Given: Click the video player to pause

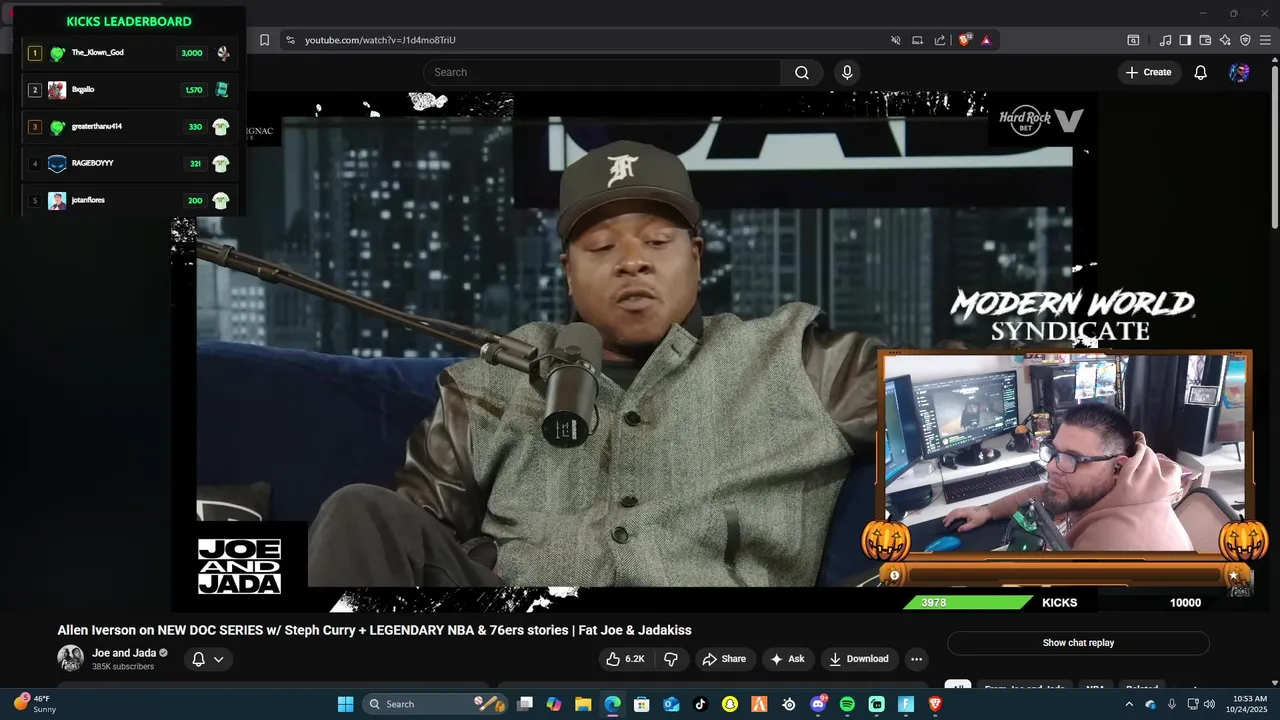Looking at the screenshot, I should coord(634,350).
